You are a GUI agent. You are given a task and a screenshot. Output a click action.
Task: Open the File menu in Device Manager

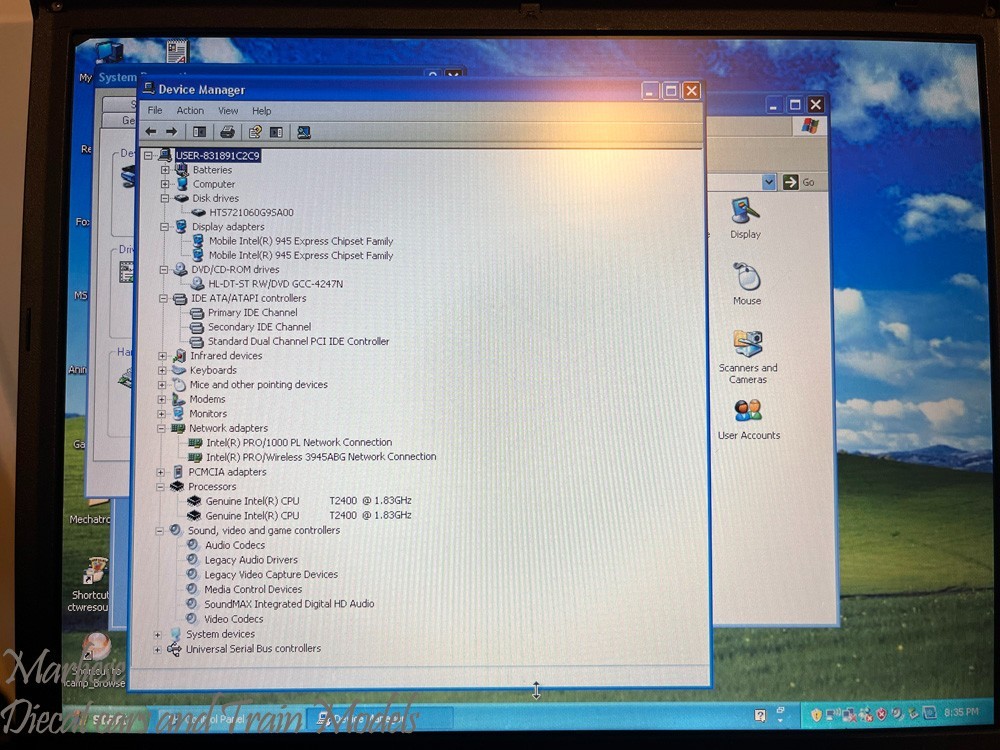155,110
